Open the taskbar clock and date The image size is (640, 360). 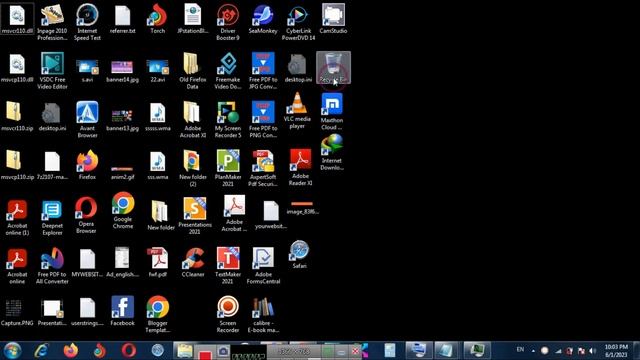click(616, 351)
